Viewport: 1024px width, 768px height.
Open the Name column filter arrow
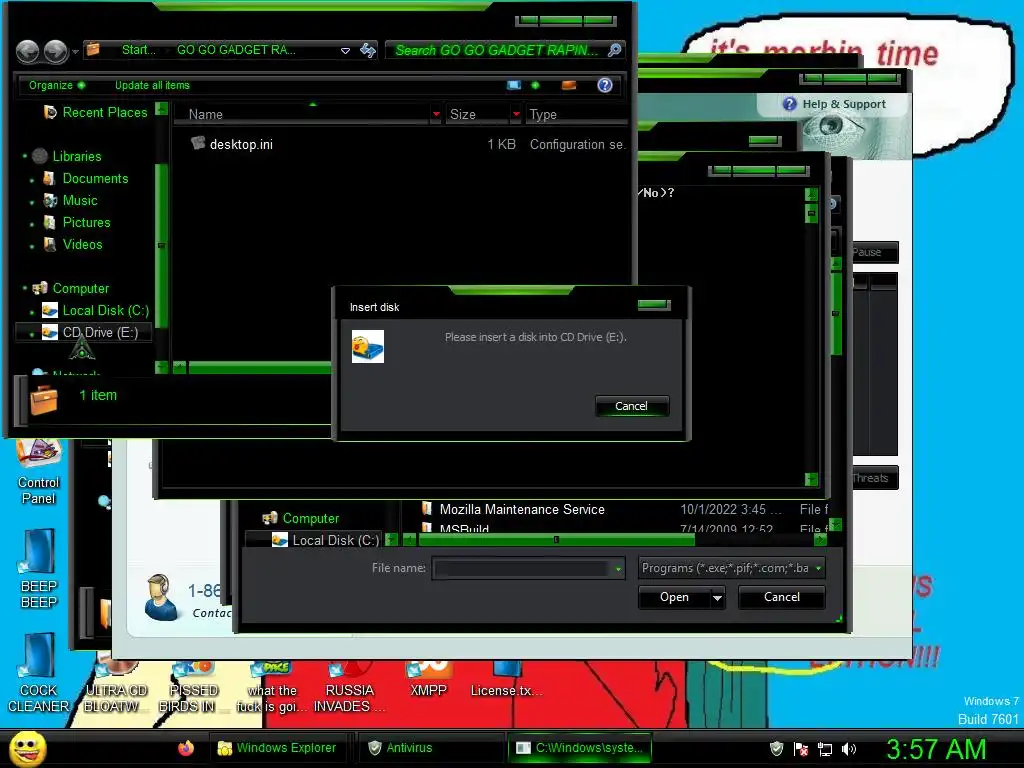pos(436,114)
